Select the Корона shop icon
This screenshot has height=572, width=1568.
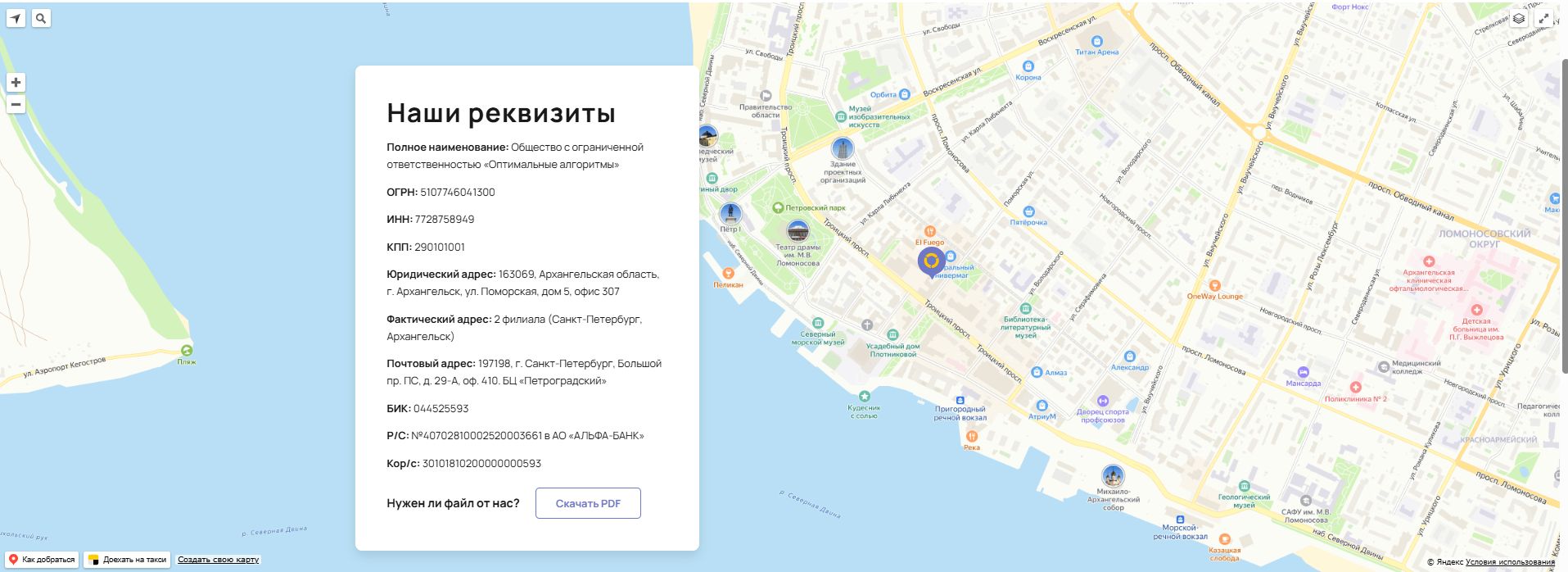click(x=1028, y=66)
